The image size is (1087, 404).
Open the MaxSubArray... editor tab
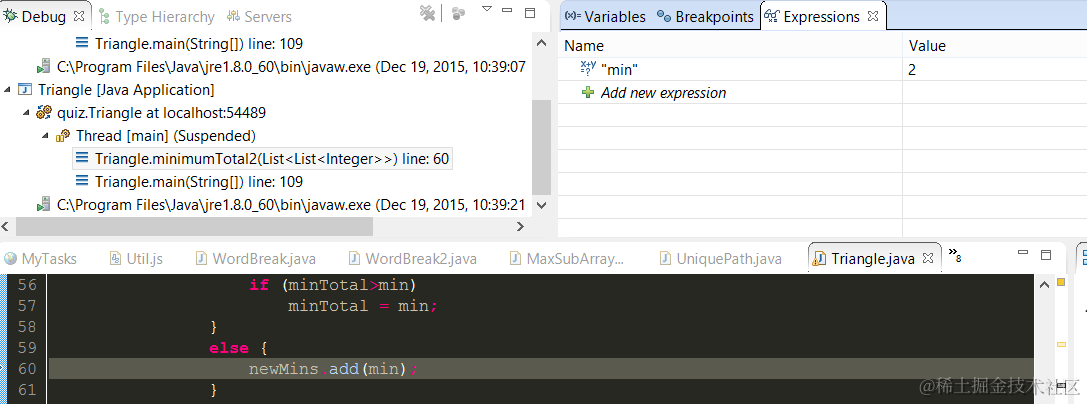click(x=567, y=259)
